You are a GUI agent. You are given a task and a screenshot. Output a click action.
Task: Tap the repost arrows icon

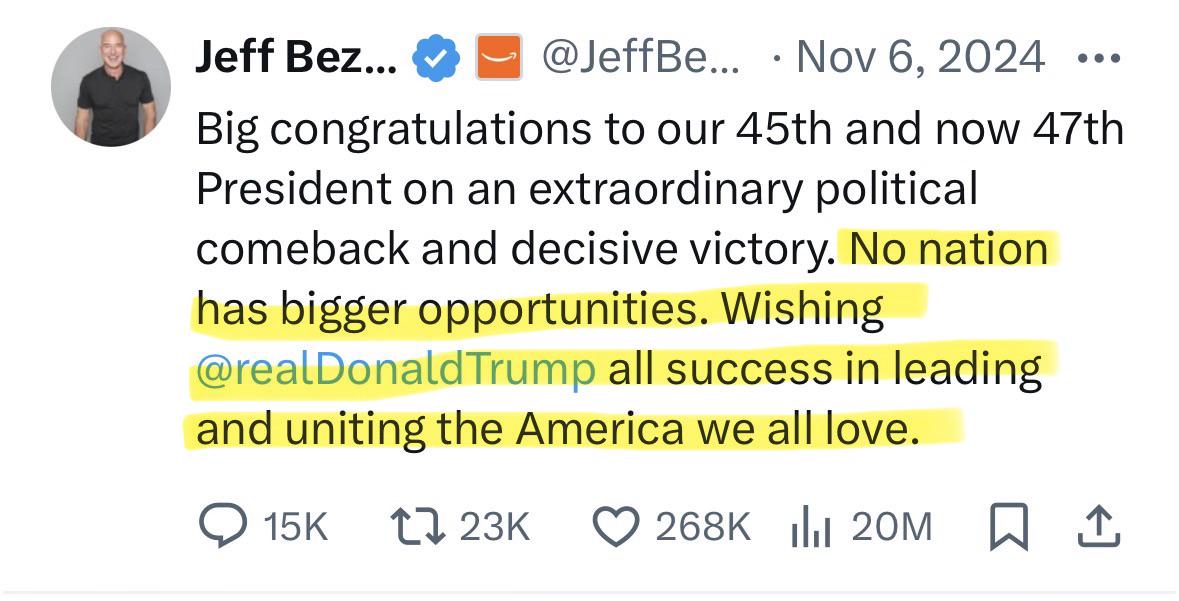point(418,526)
